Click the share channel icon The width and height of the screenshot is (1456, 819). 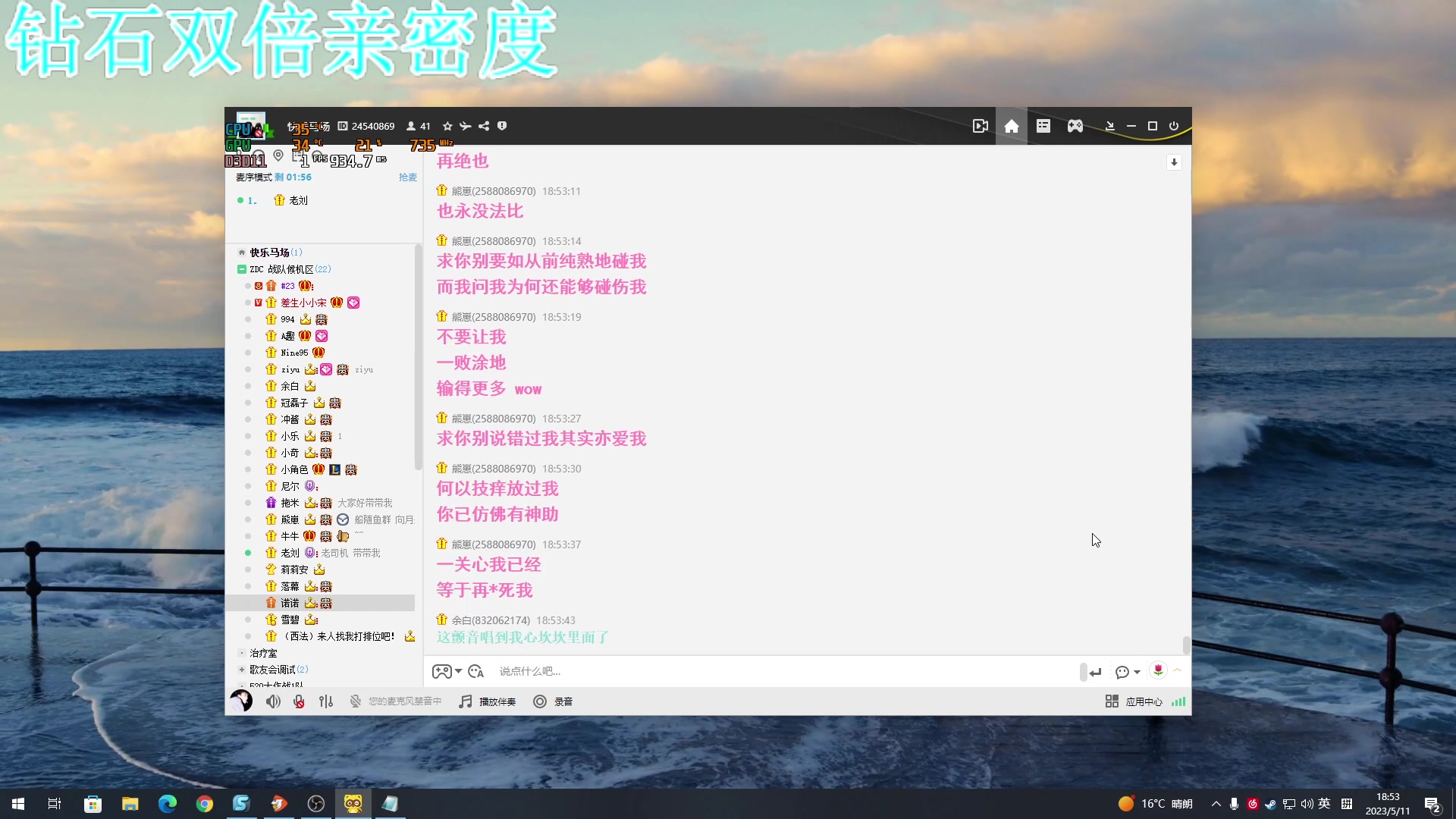(484, 126)
